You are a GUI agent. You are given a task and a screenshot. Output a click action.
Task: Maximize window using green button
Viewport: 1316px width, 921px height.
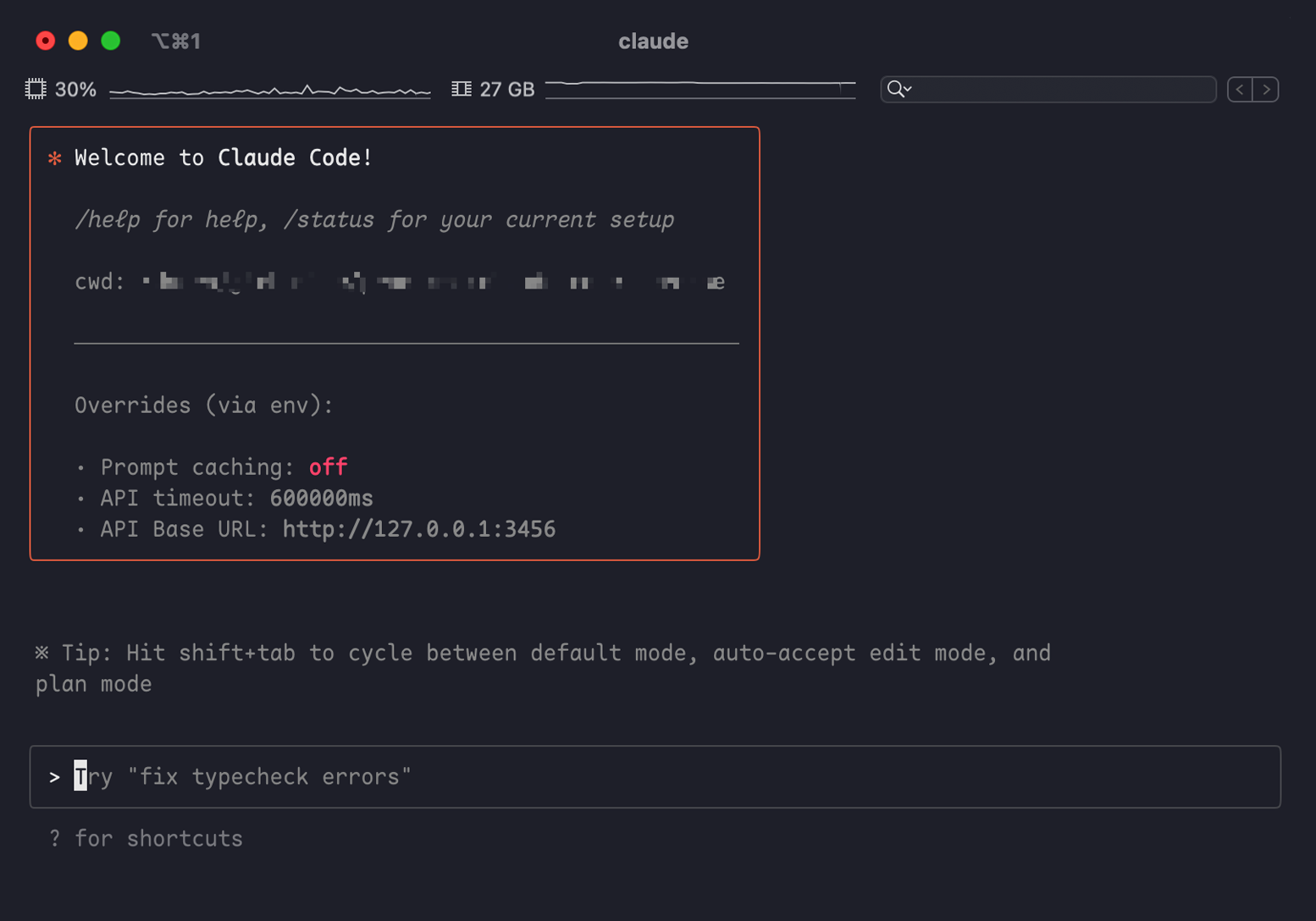click(x=111, y=41)
